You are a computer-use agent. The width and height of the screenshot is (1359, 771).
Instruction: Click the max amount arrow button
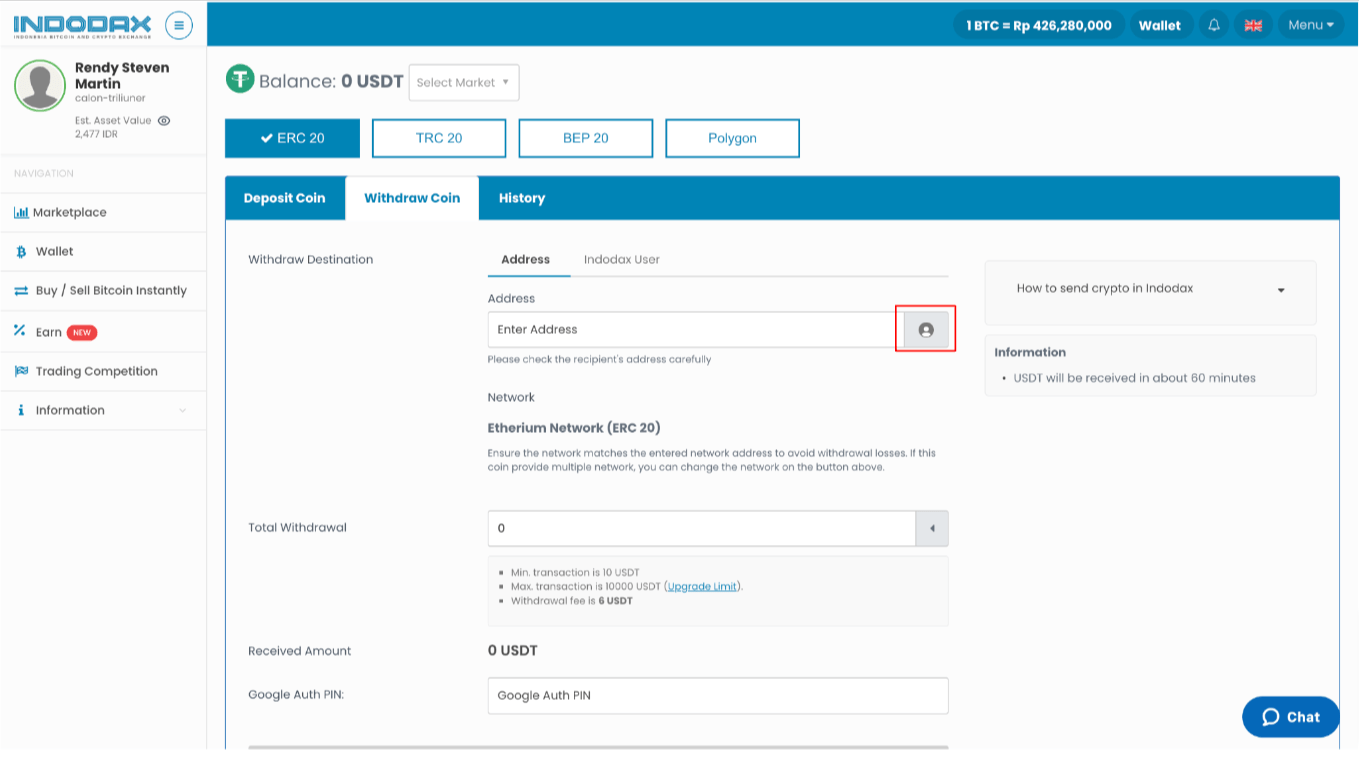[932, 528]
